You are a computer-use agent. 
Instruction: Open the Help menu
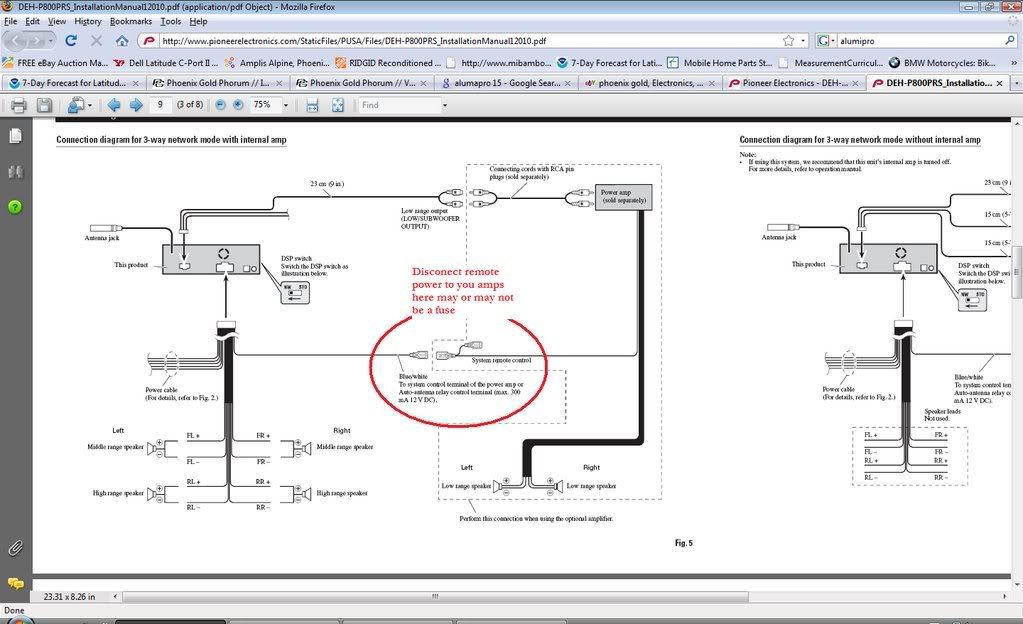click(x=198, y=22)
